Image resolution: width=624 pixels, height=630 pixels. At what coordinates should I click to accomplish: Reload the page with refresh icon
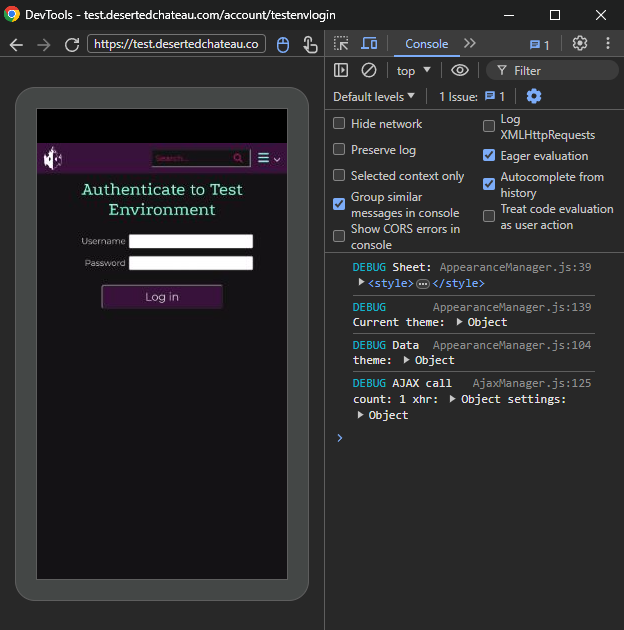[71, 44]
